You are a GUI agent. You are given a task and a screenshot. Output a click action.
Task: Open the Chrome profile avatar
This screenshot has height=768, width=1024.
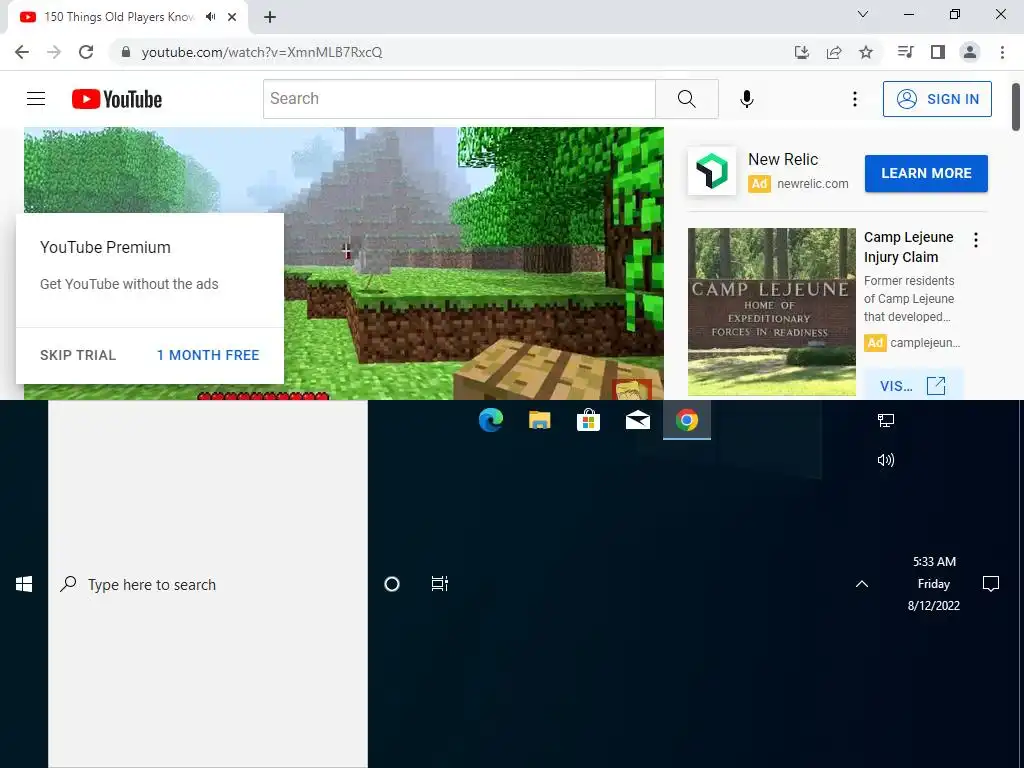tap(970, 52)
